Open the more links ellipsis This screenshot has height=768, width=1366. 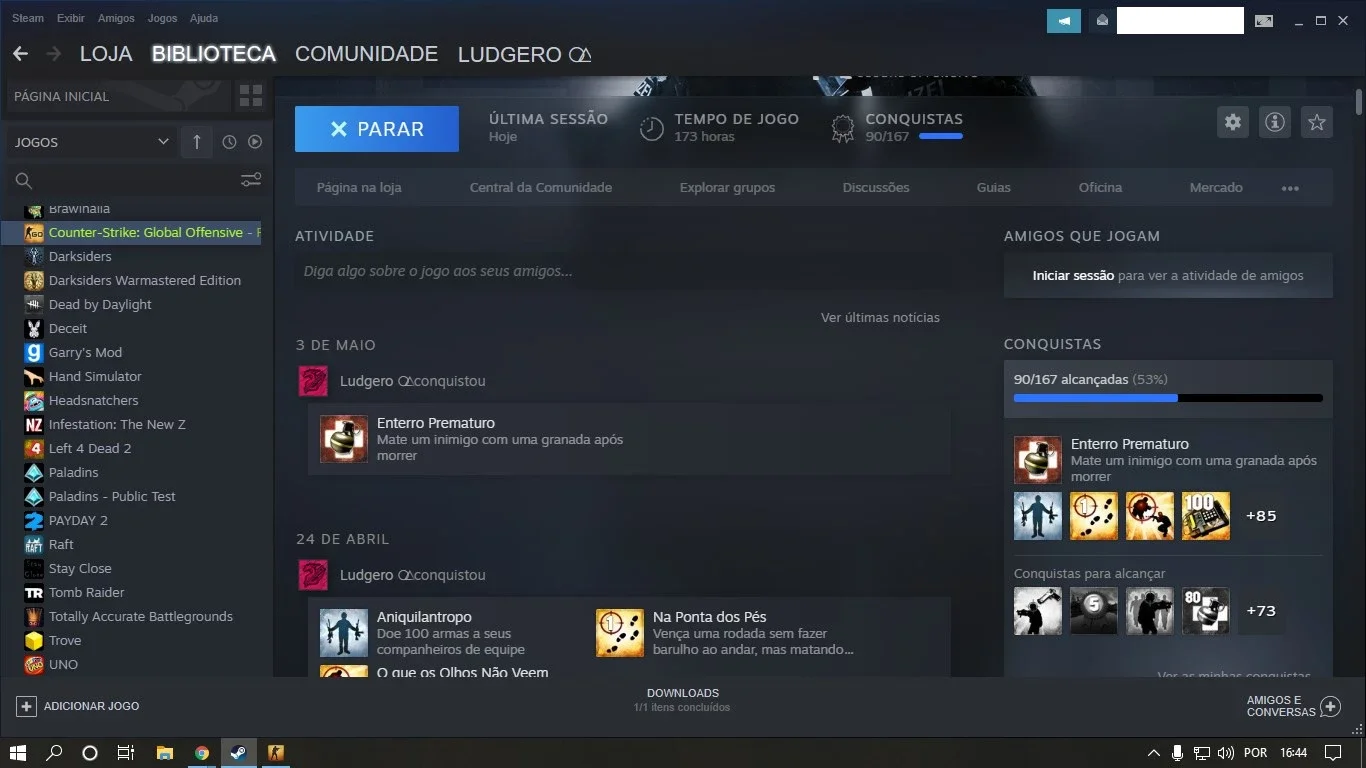pyautogui.click(x=1290, y=188)
